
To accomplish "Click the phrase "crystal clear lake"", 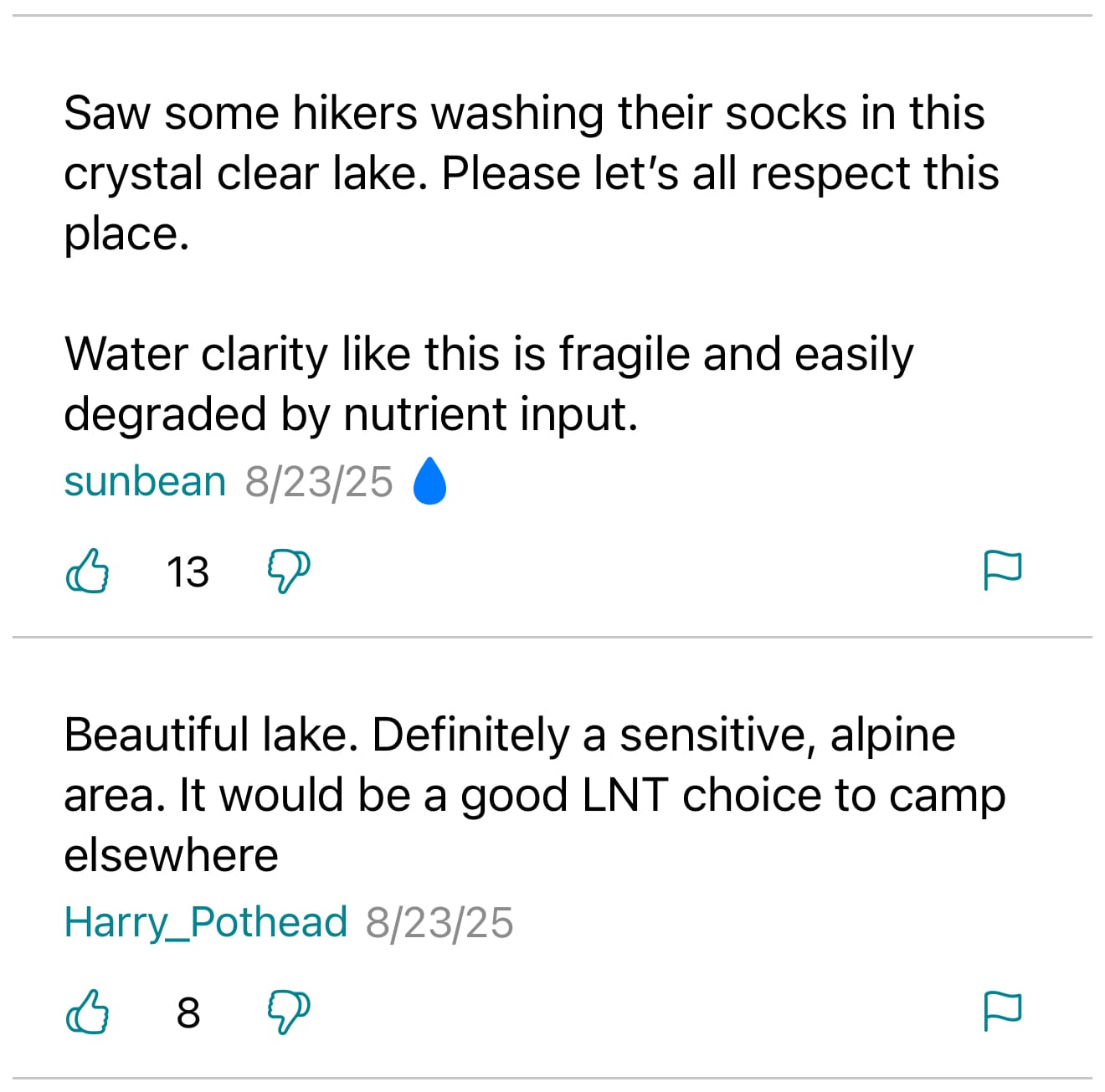I will point(244,174).
